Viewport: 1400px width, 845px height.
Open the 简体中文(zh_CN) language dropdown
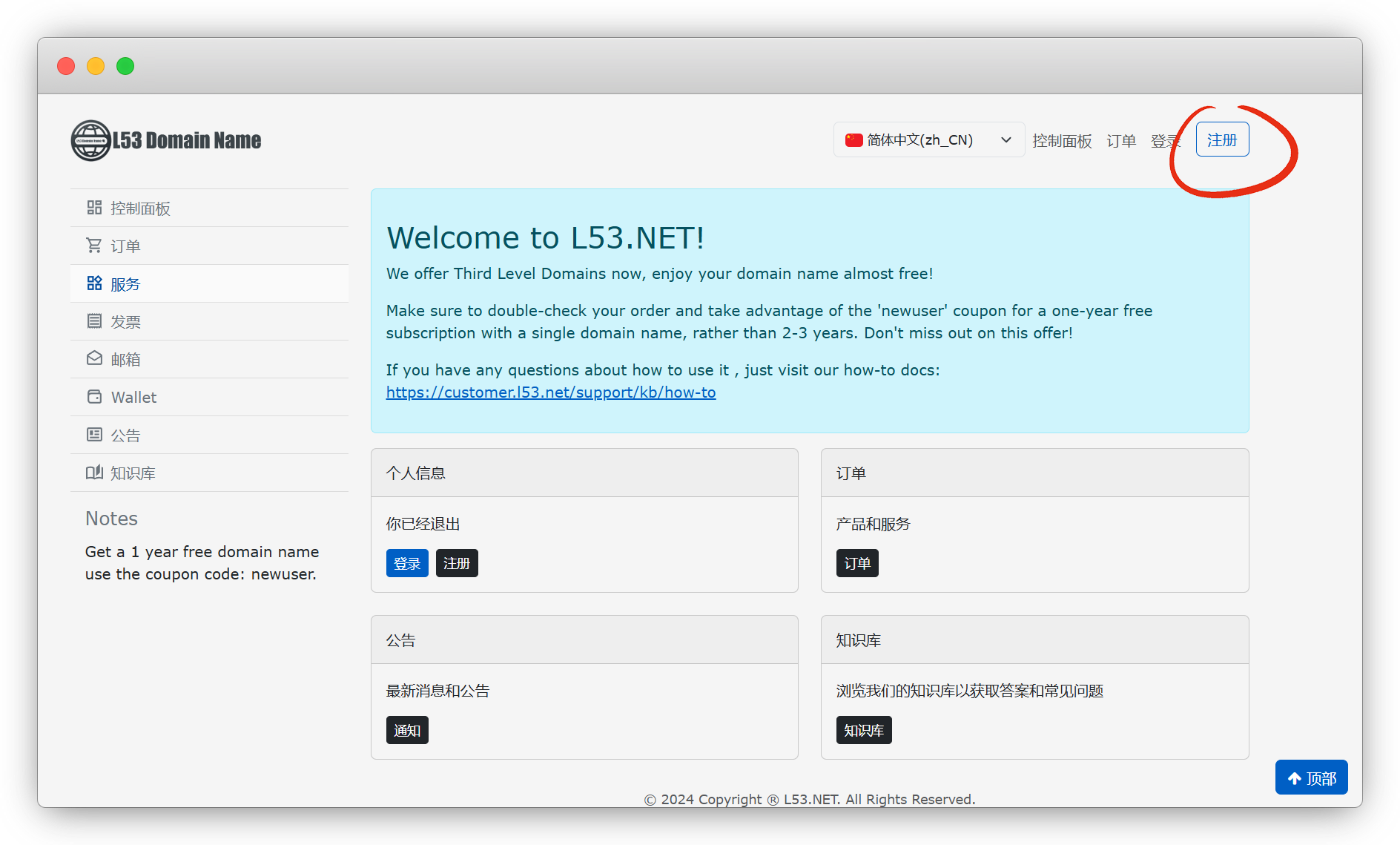928,140
